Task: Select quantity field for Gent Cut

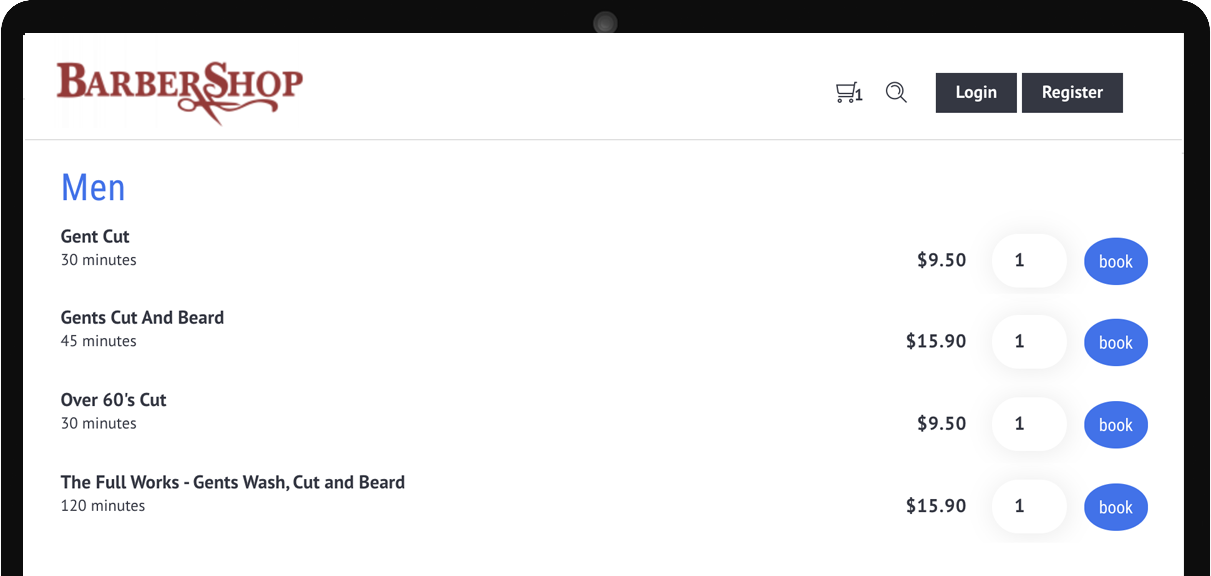Action: tap(1029, 261)
